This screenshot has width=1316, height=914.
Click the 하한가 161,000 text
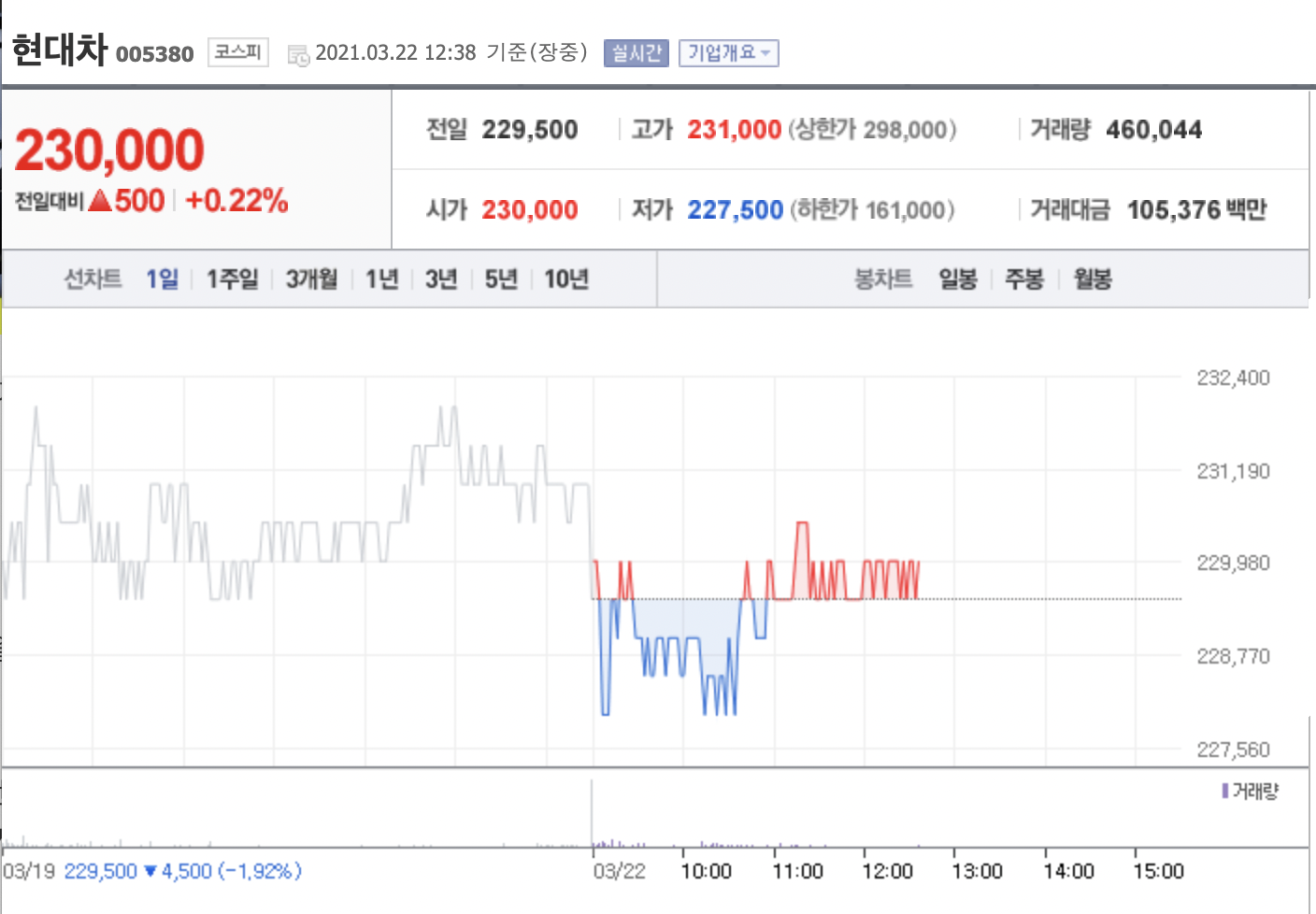pos(873,210)
